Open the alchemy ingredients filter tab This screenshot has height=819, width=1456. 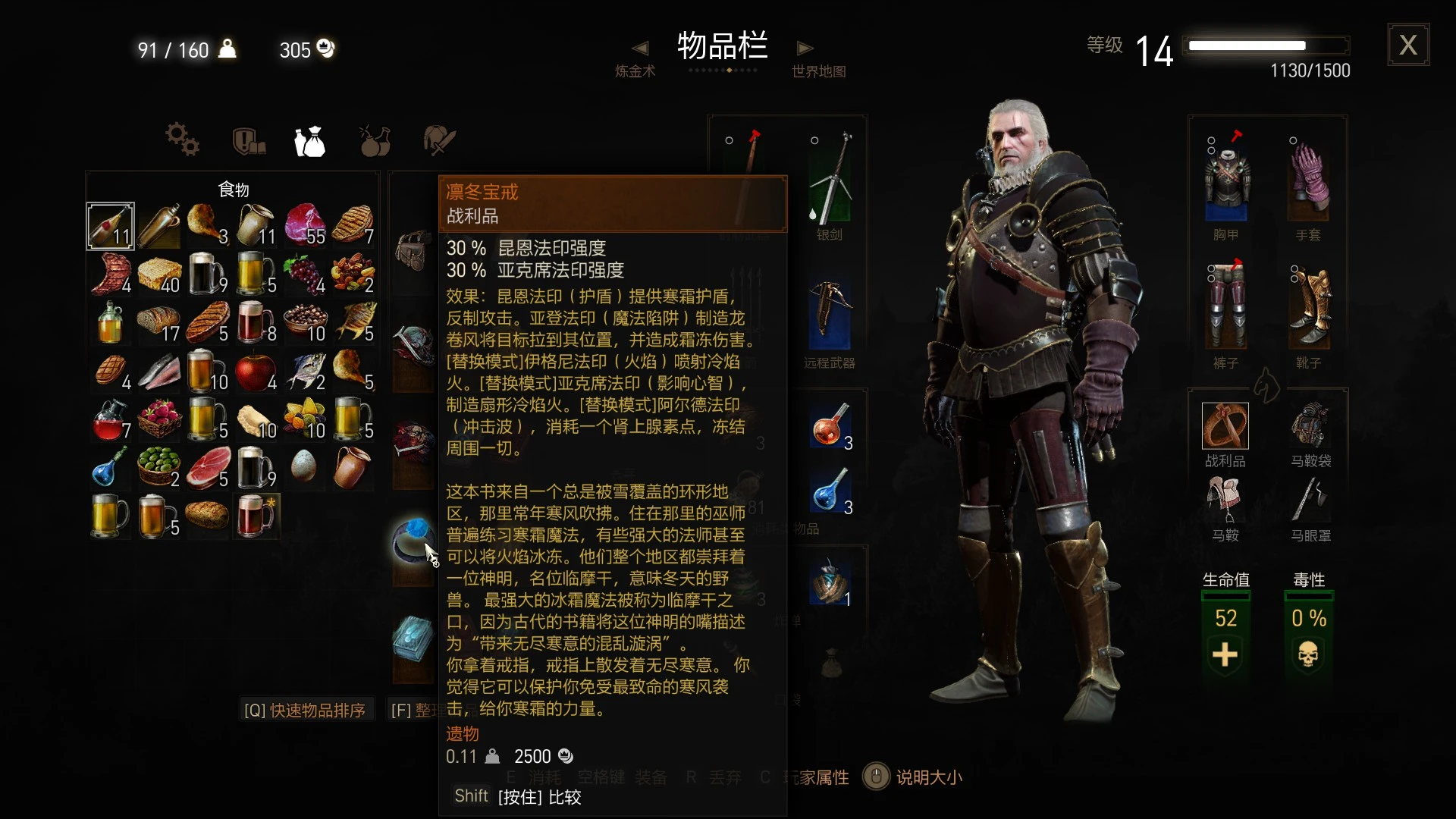coord(375,141)
